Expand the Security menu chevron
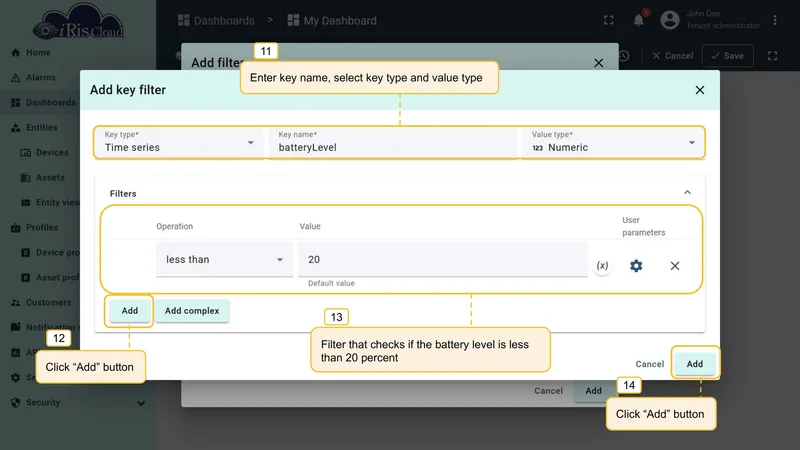 coord(141,403)
